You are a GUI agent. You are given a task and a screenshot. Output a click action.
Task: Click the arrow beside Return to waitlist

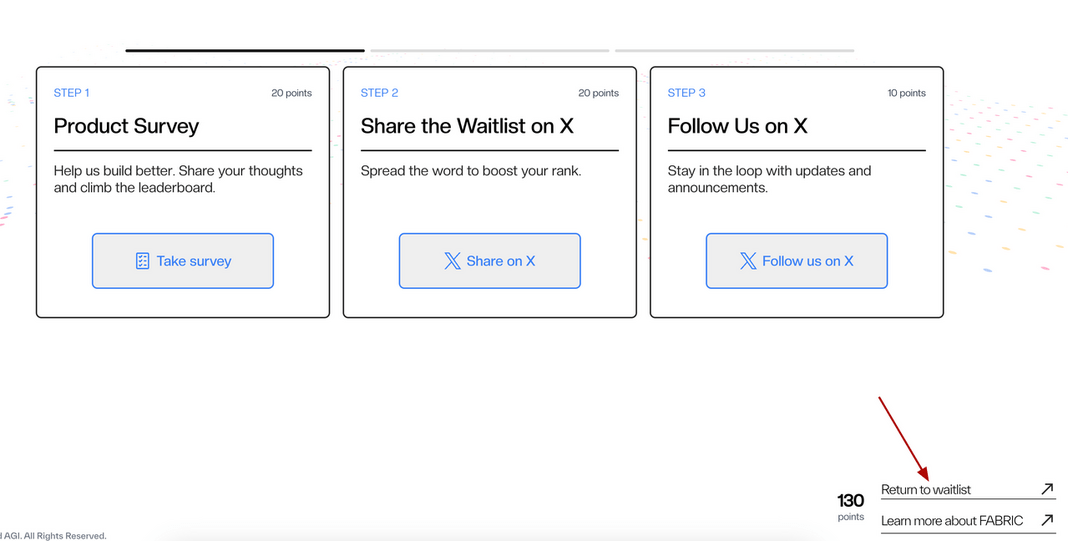pyautogui.click(x=1047, y=489)
